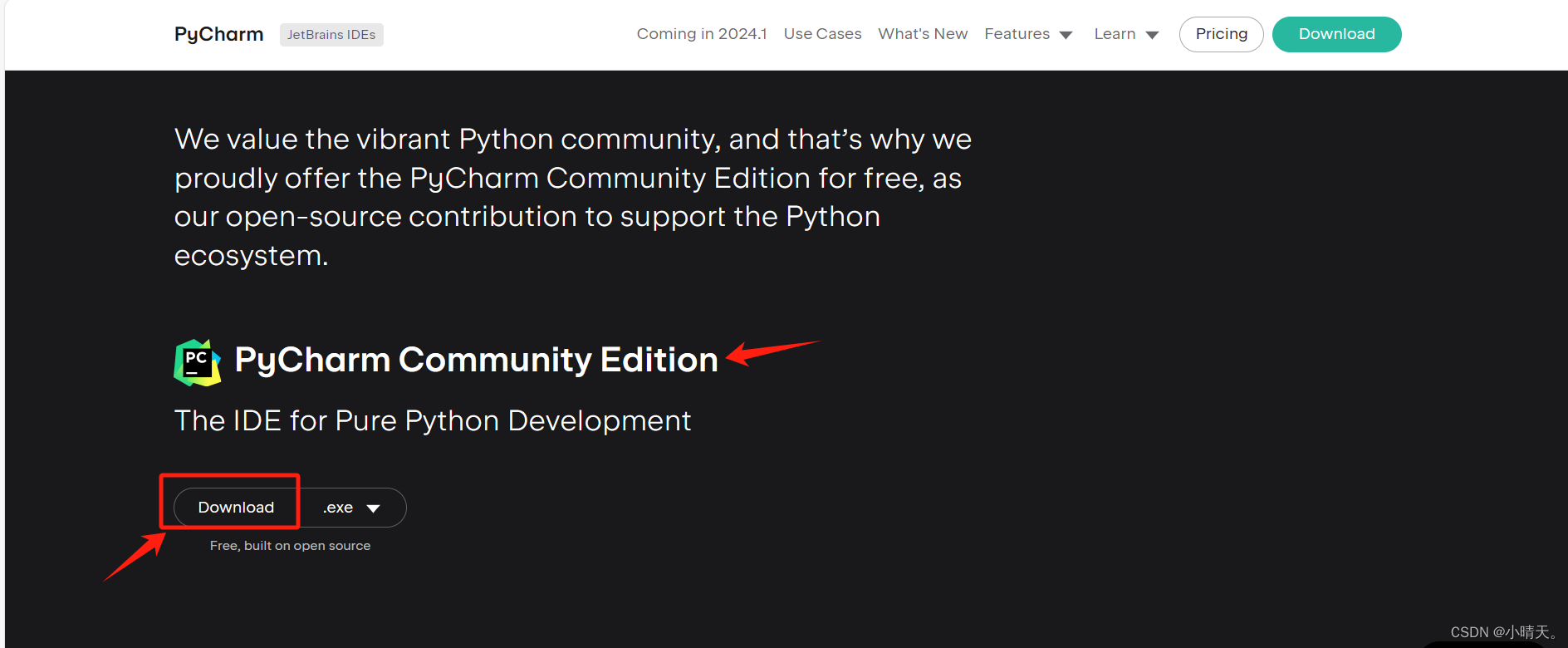
Task: Click the green Download button in header
Action: [x=1336, y=34]
